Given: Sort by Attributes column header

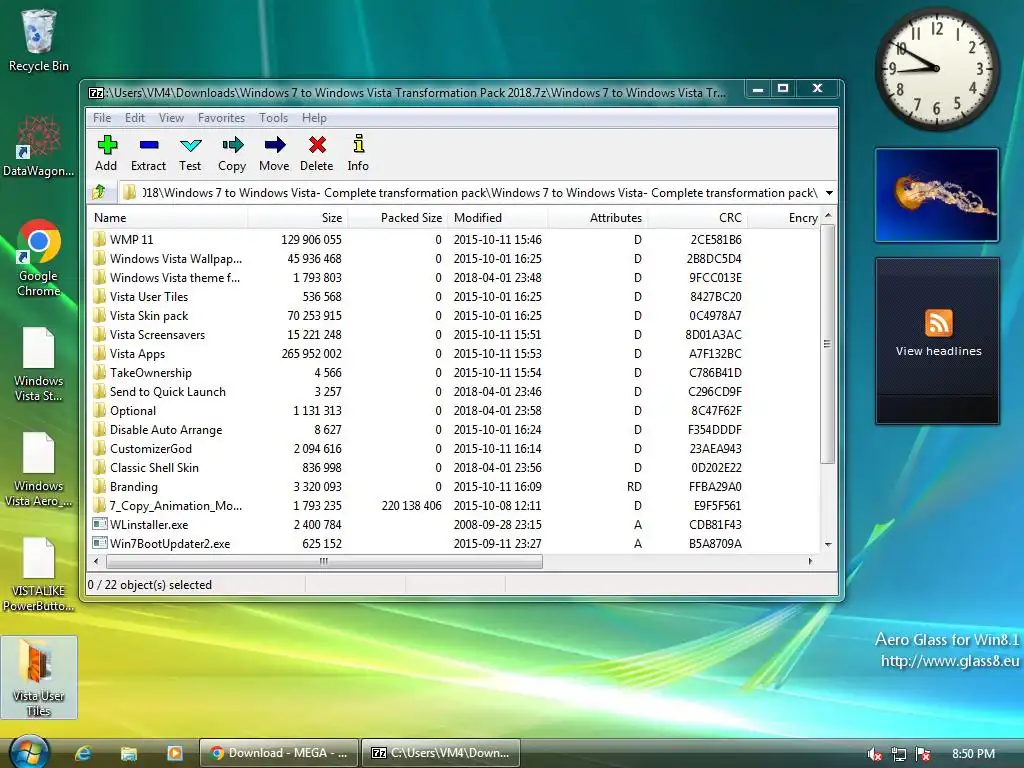Looking at the screenshot, I should pyautogui.click(x=598, y=217).
